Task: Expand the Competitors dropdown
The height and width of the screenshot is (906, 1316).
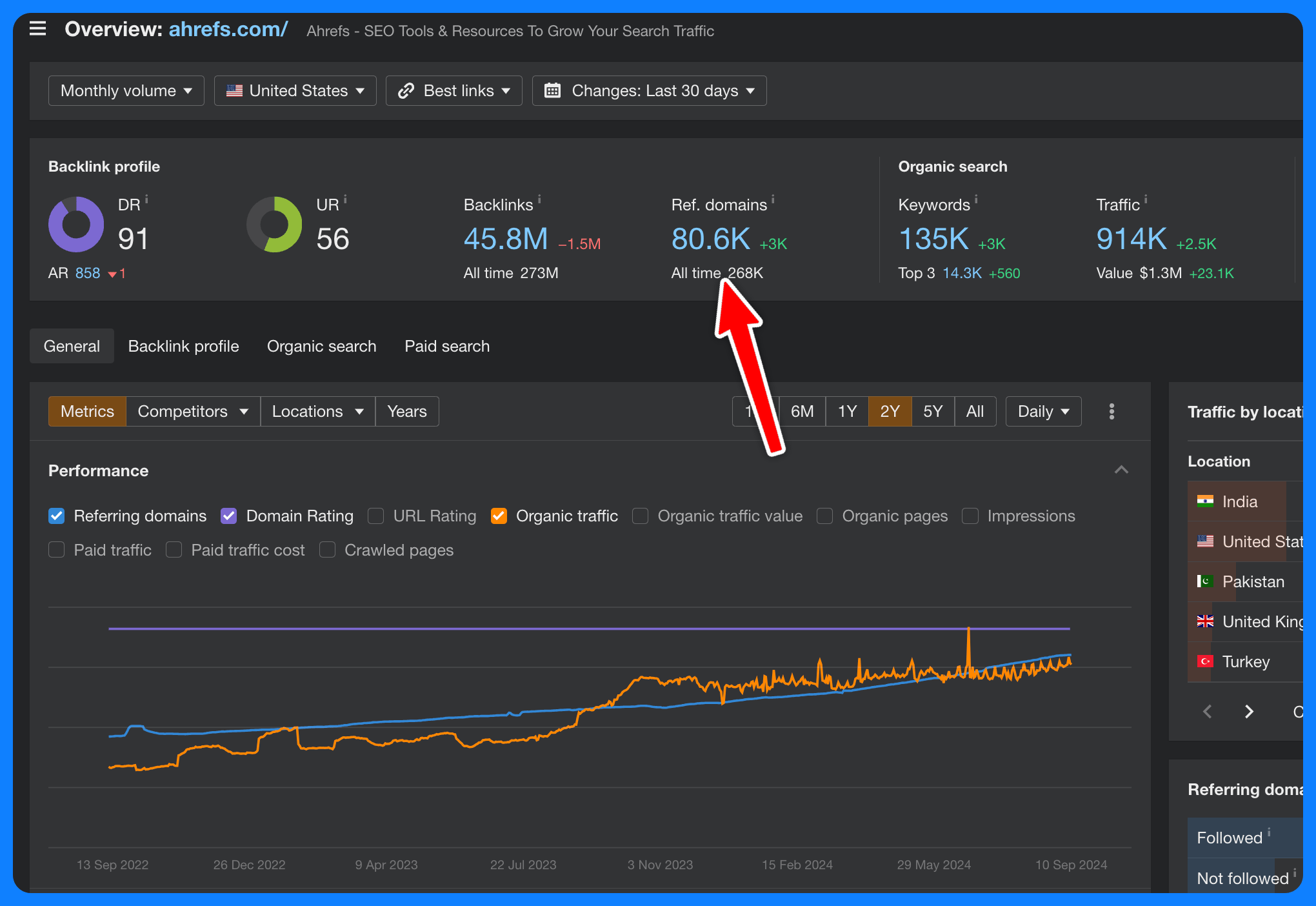Action: 193,412
